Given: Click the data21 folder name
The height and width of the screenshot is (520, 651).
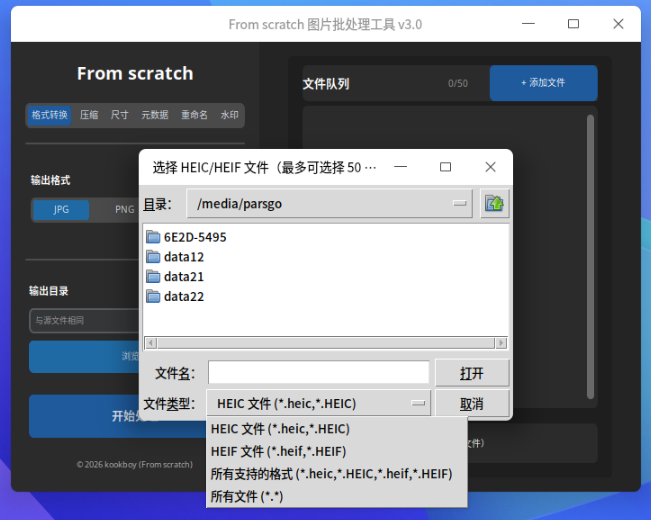Looking at the screenshot, I should point(184,277).
